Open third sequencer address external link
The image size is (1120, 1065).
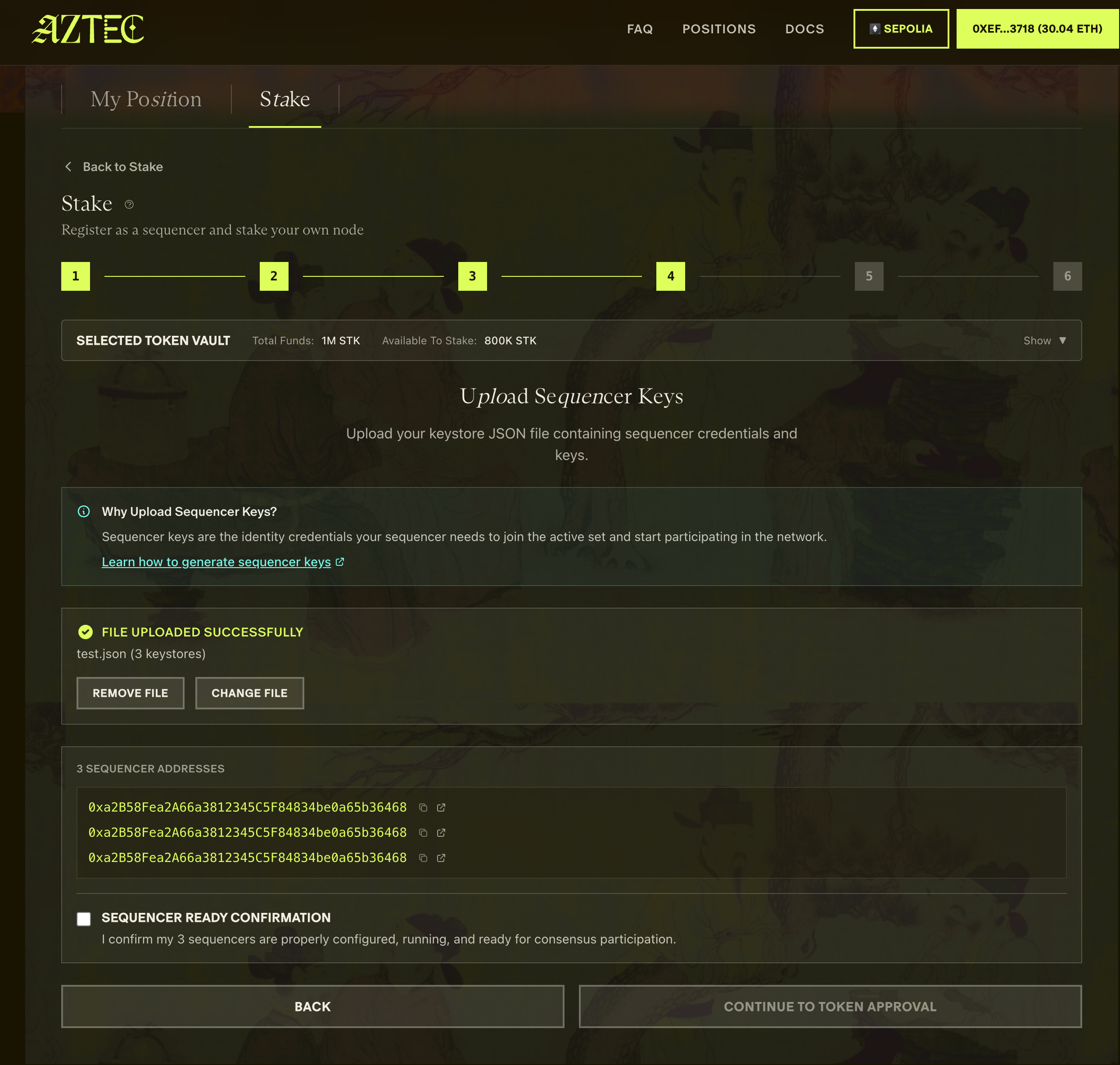441,858
